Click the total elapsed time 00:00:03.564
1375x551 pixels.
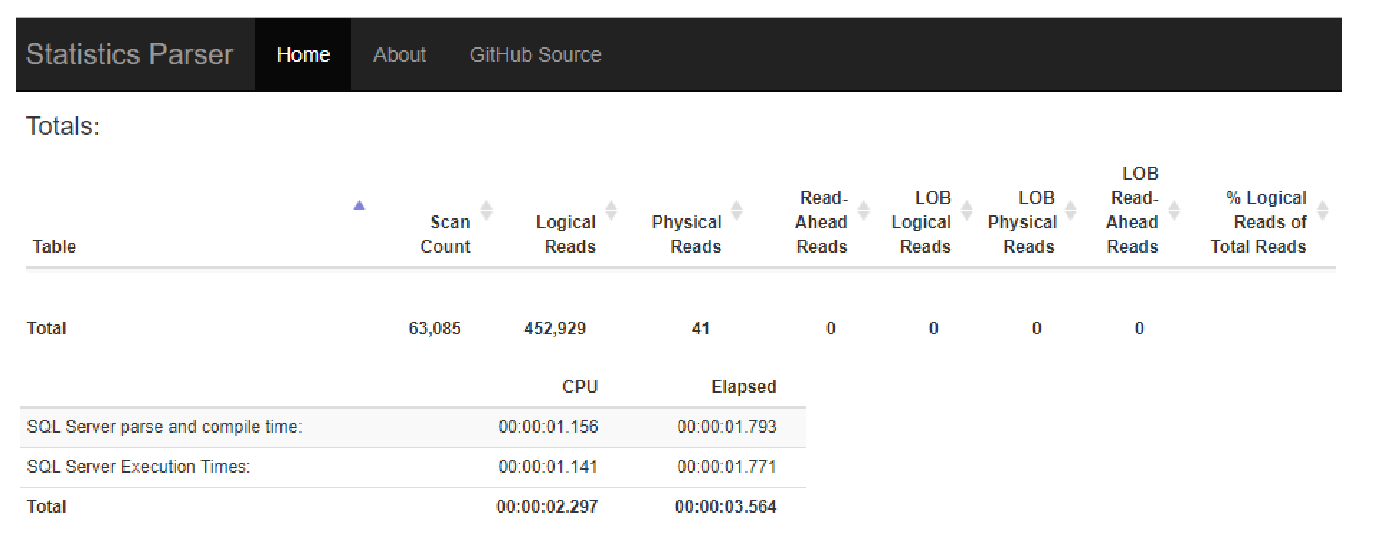725,507
